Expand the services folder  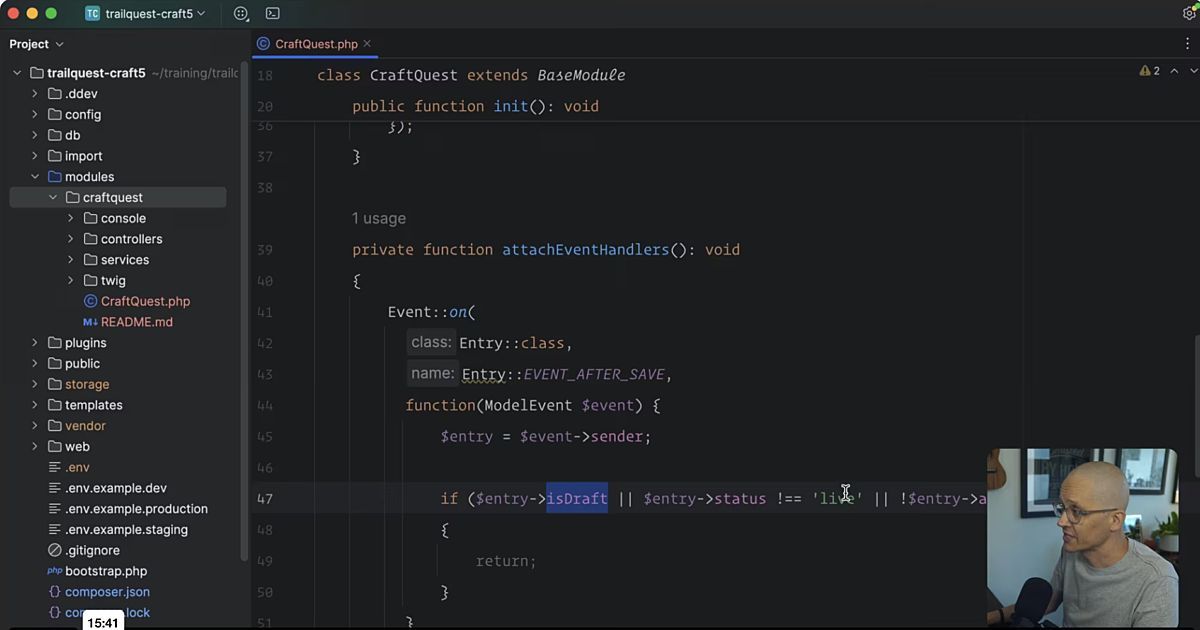[70, 259]
